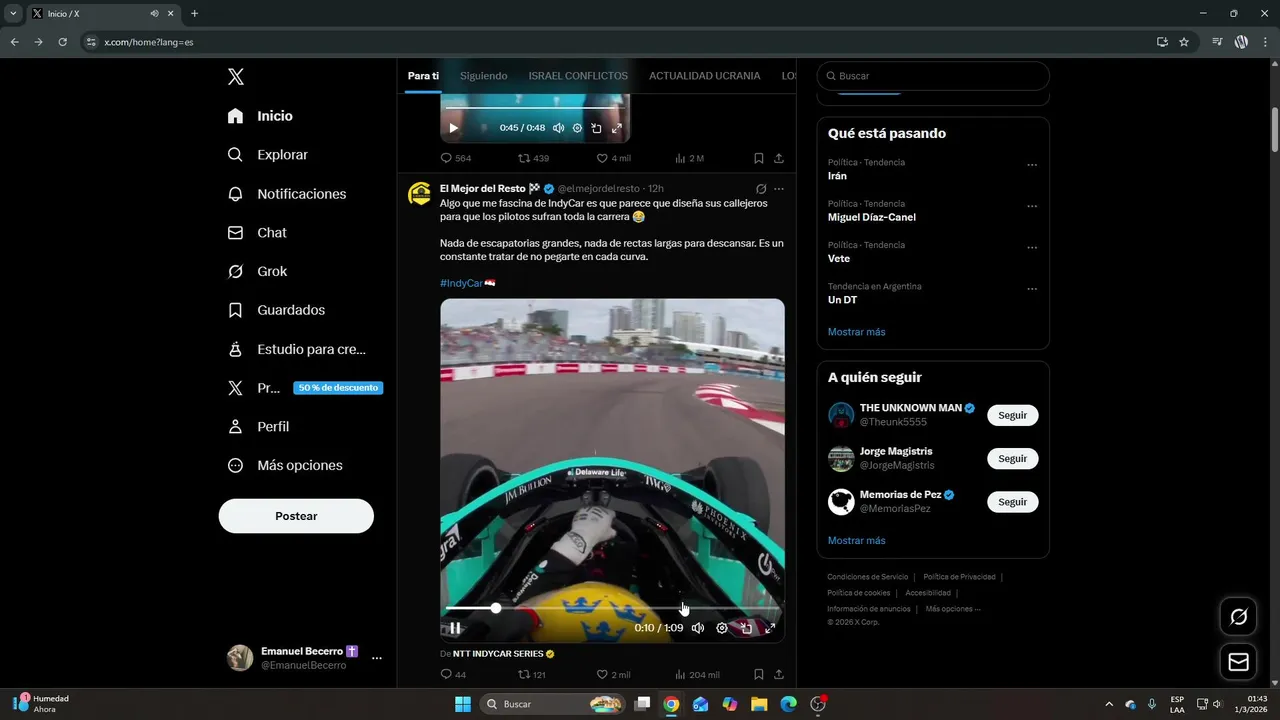Open options for Irán trend
Viewport: 1280px width, 720px height.
[1032, 165]
